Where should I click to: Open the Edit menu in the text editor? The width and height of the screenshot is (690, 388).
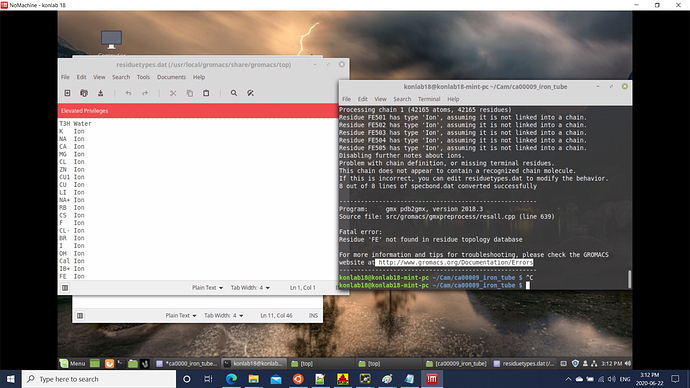click(x=81, y=77)
